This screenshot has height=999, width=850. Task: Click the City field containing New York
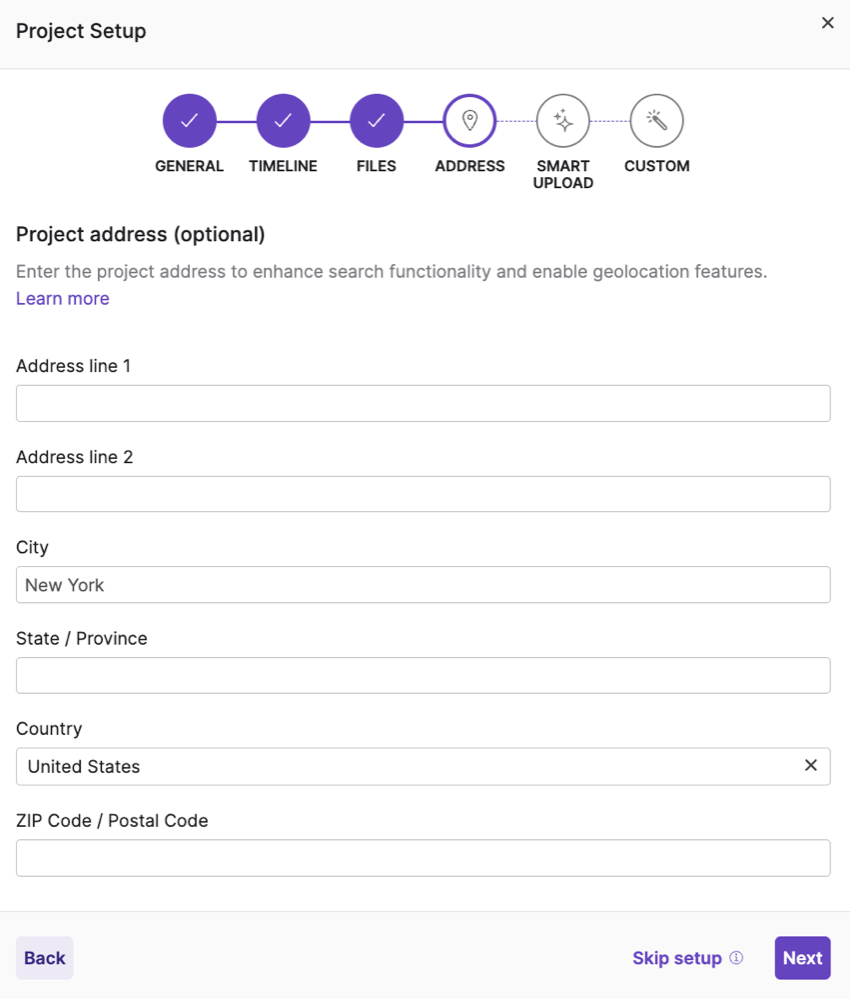(423, 584)
